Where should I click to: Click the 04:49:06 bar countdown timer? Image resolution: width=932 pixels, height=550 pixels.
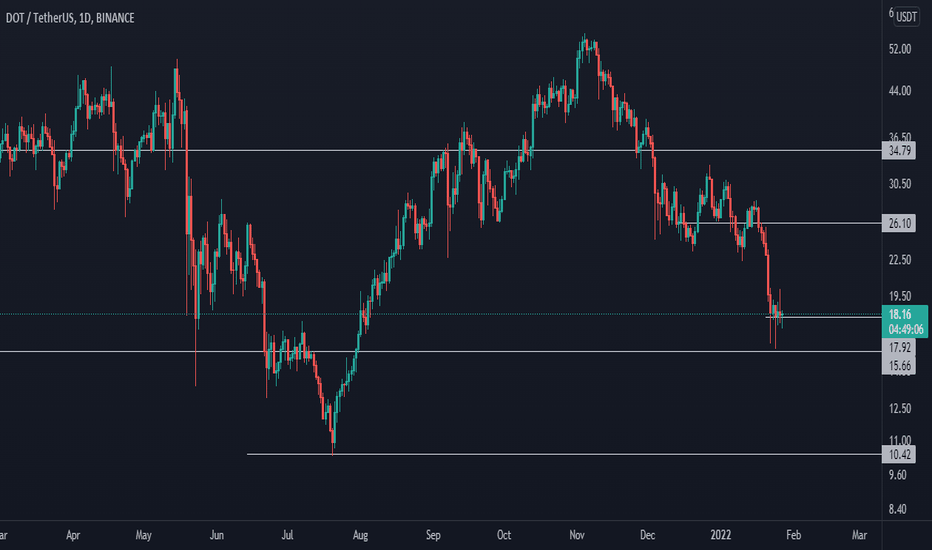pos(906,329)
